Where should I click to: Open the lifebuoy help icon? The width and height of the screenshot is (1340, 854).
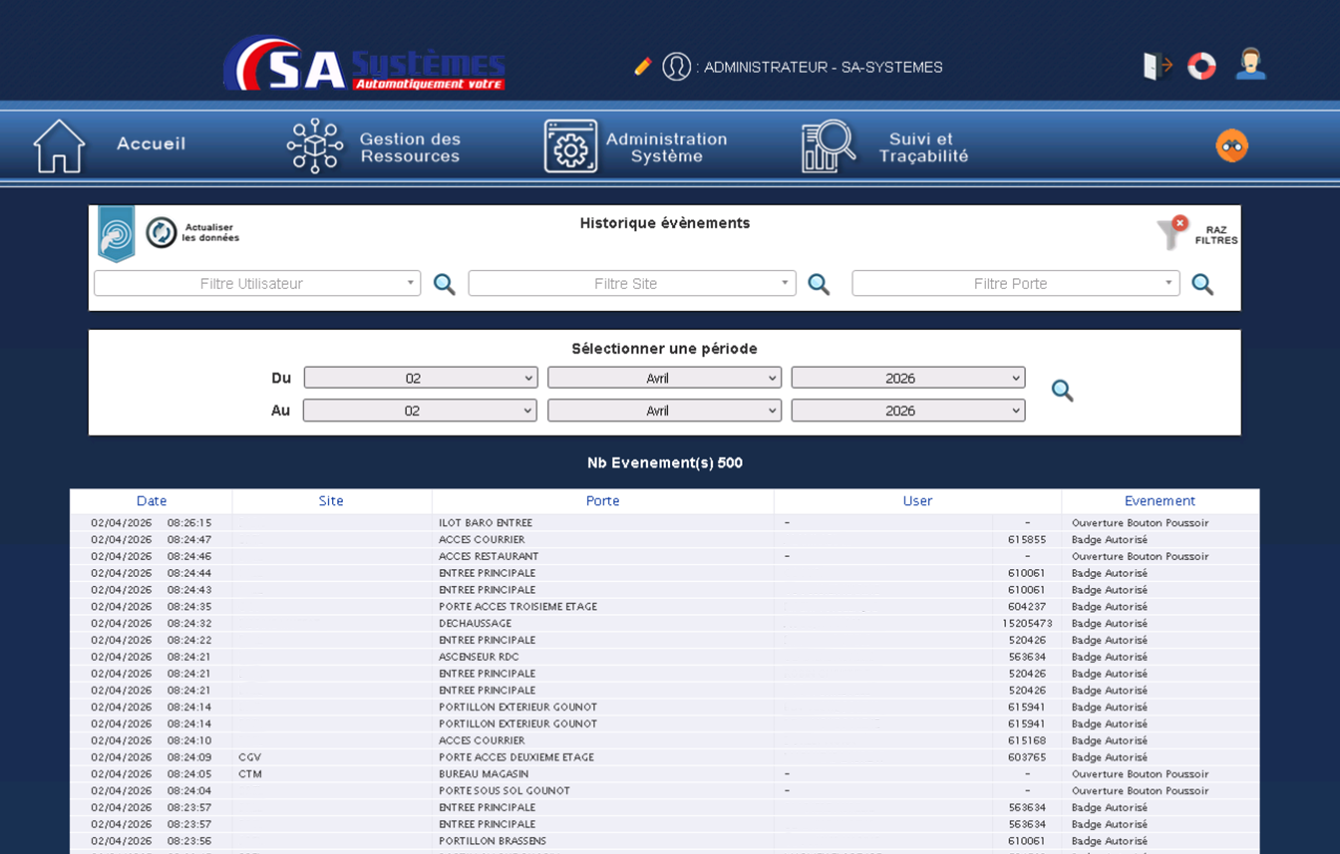pos(1201,66)
